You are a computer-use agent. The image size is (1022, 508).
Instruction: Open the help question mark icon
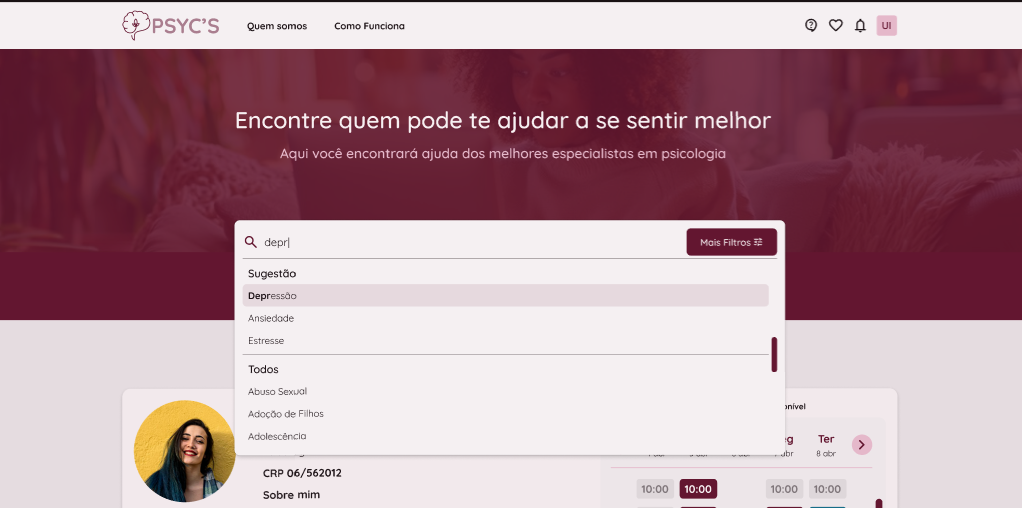coord(811,26)
